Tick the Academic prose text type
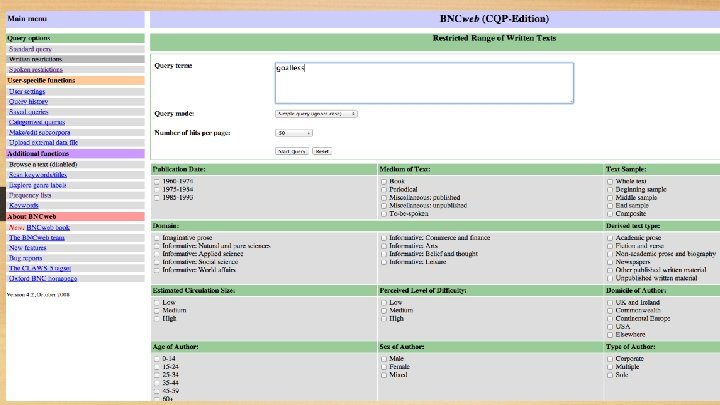 tap(610, 238)
